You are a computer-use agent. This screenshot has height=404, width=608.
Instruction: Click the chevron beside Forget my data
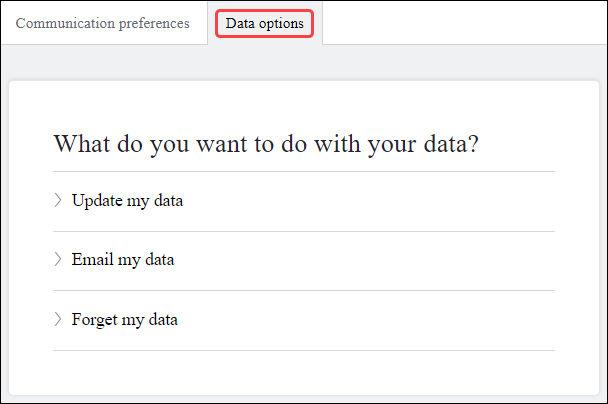(x=58, y=320)
